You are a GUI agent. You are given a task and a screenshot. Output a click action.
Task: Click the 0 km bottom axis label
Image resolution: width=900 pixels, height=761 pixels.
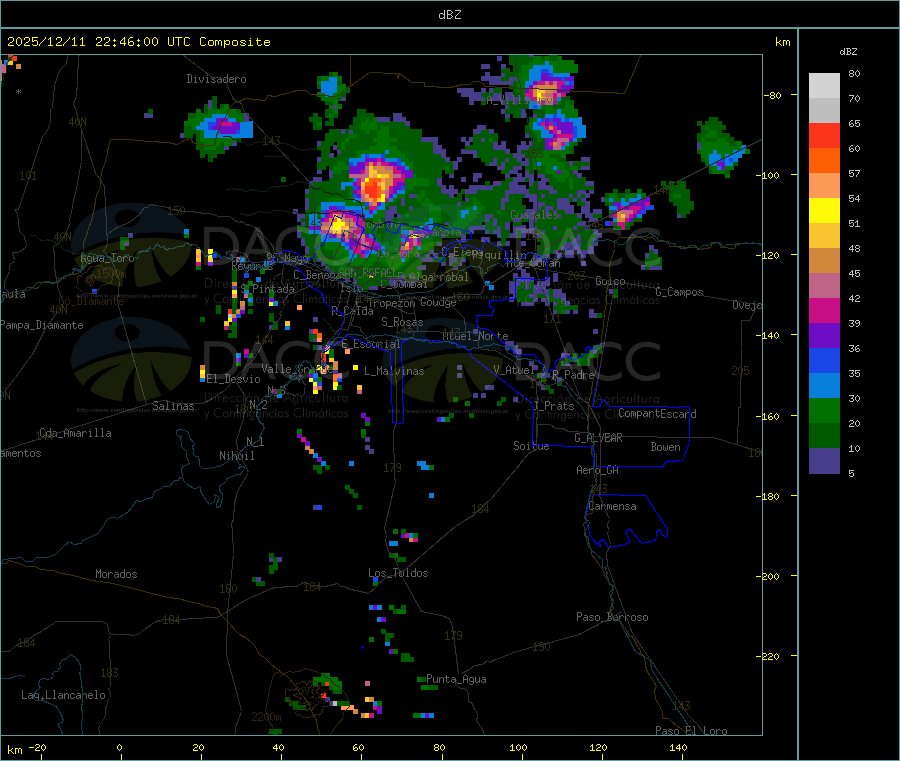tap(119, 747)
